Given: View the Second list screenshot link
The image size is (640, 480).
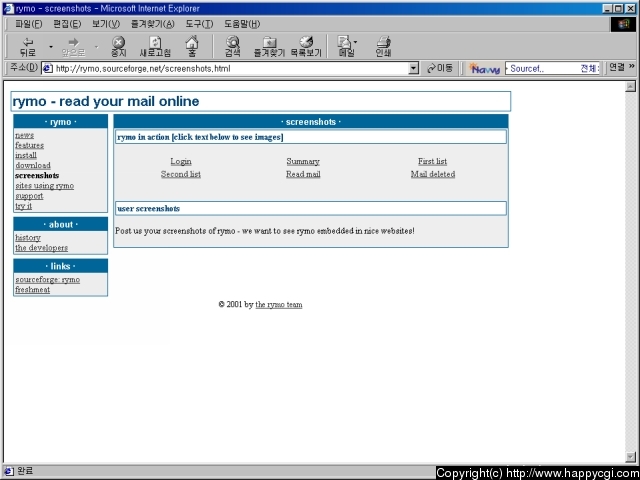Looking at the screenshot, I should 181,174.
